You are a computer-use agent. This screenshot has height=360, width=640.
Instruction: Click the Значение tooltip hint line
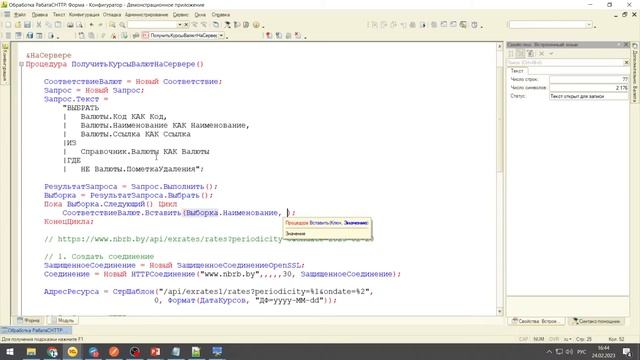(x=296, y=234)
